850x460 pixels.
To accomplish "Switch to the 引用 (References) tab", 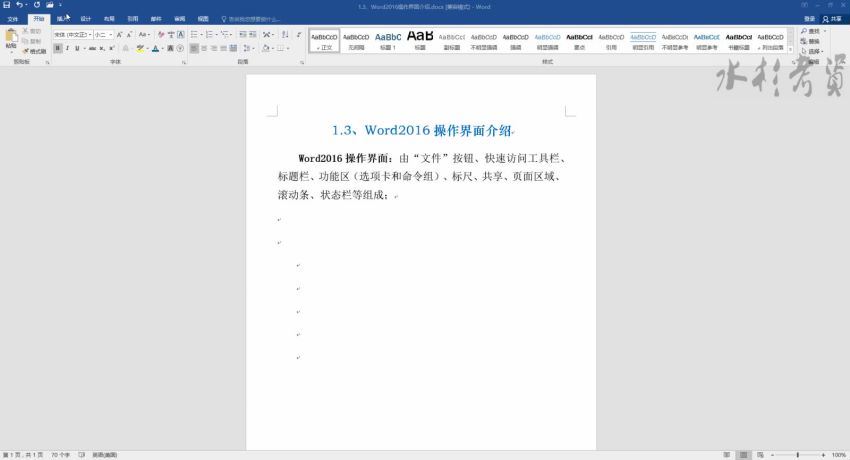I will click(133, 19).
